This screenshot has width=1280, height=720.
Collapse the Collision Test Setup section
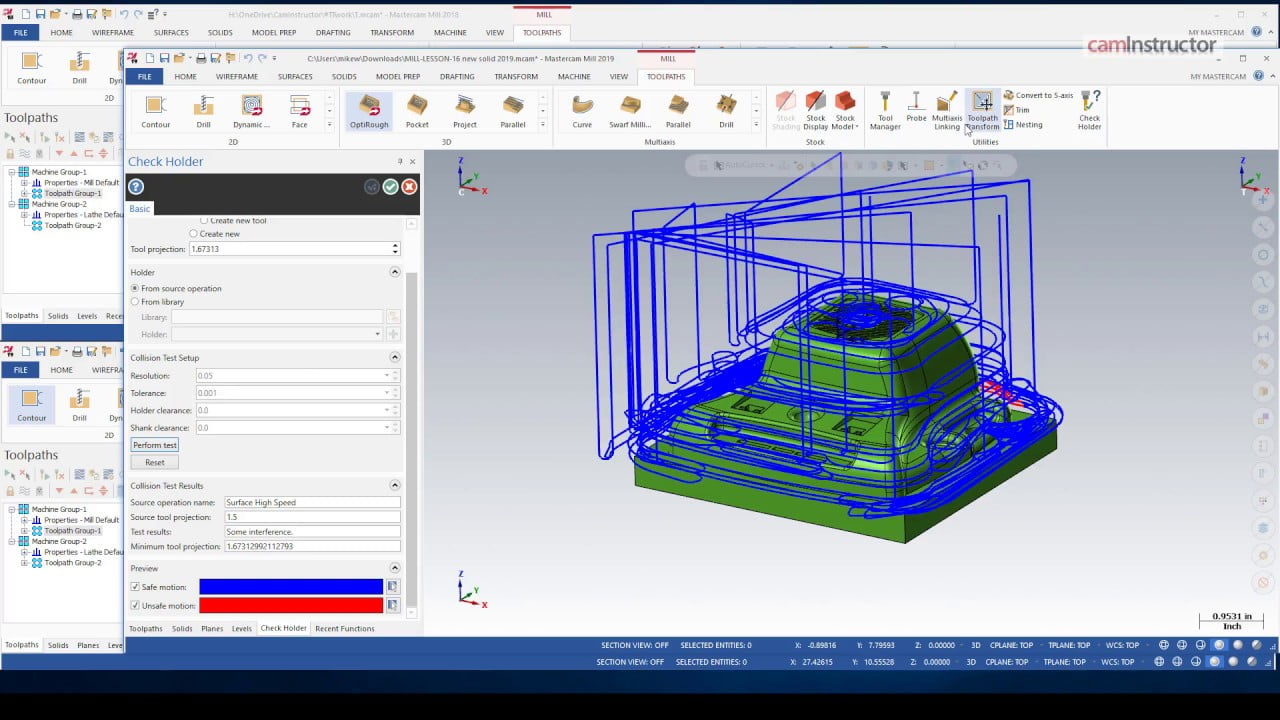[x=394, y=357]
